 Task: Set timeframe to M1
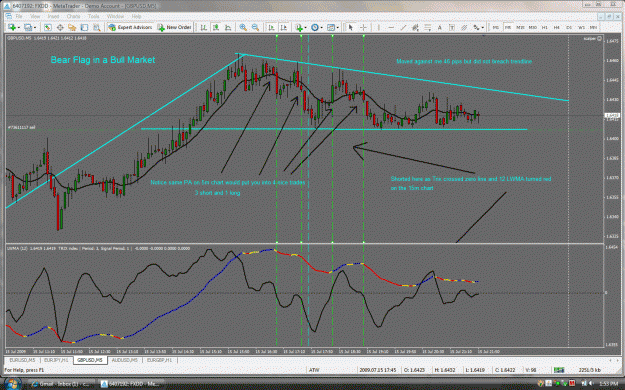pyautogui.click(x=495, y=27)
